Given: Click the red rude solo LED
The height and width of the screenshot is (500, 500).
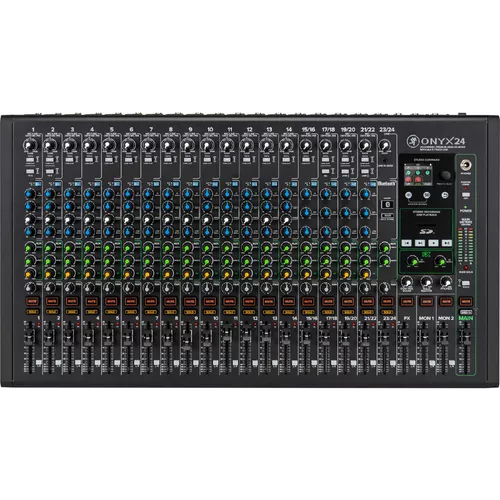Looking at the screenshot, I should pos(466,267).
